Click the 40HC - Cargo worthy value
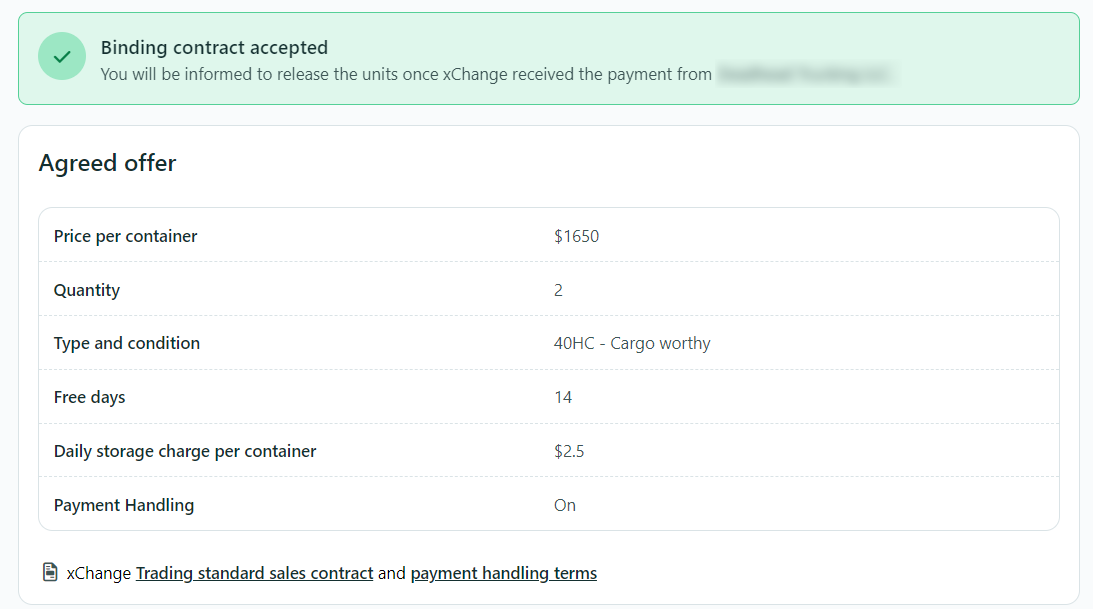This screenshot has width=1093, height=609. (632, 343)
